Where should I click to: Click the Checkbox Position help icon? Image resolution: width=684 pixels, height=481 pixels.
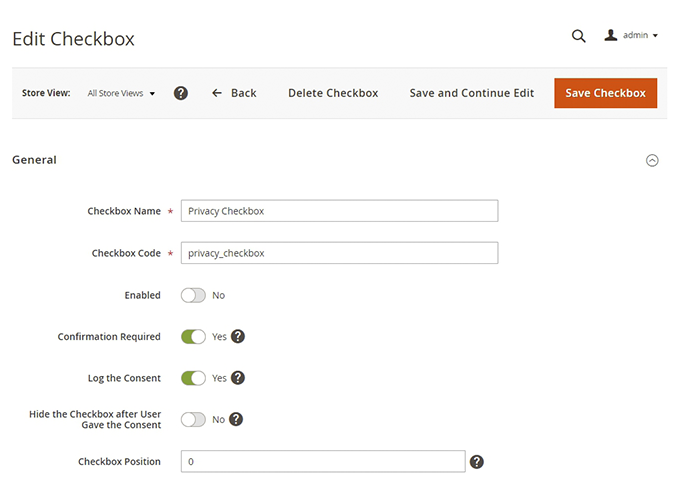pyautogui.click(x=477, y=462)
